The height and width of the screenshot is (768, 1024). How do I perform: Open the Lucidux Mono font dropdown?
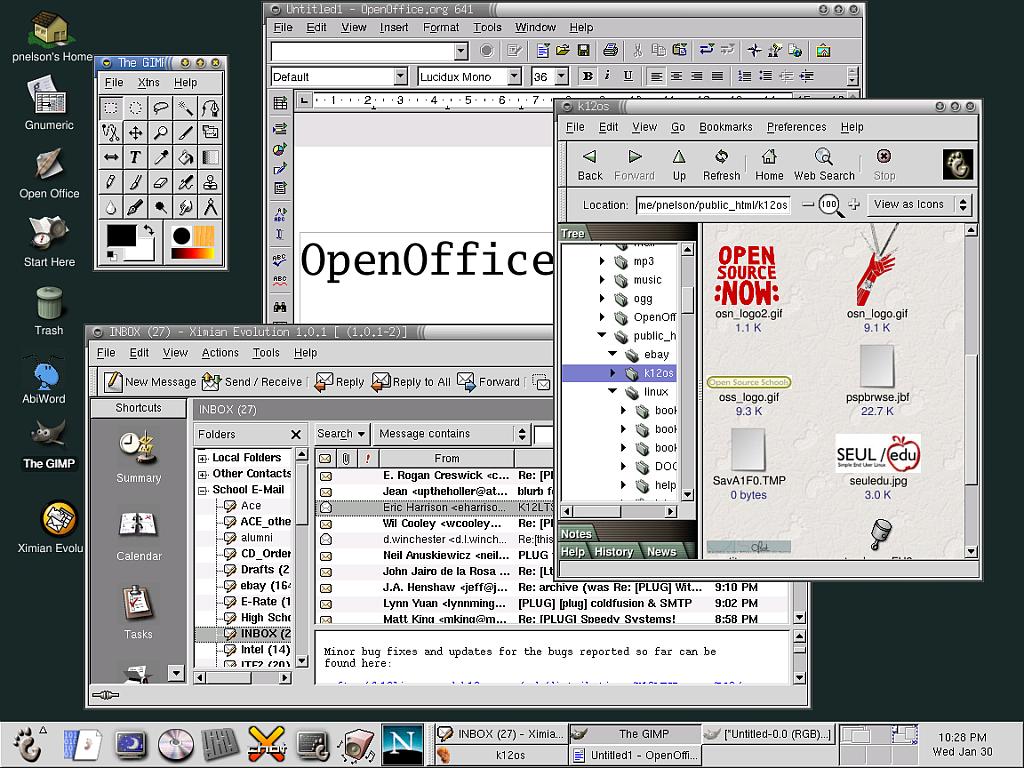point(514,76)
